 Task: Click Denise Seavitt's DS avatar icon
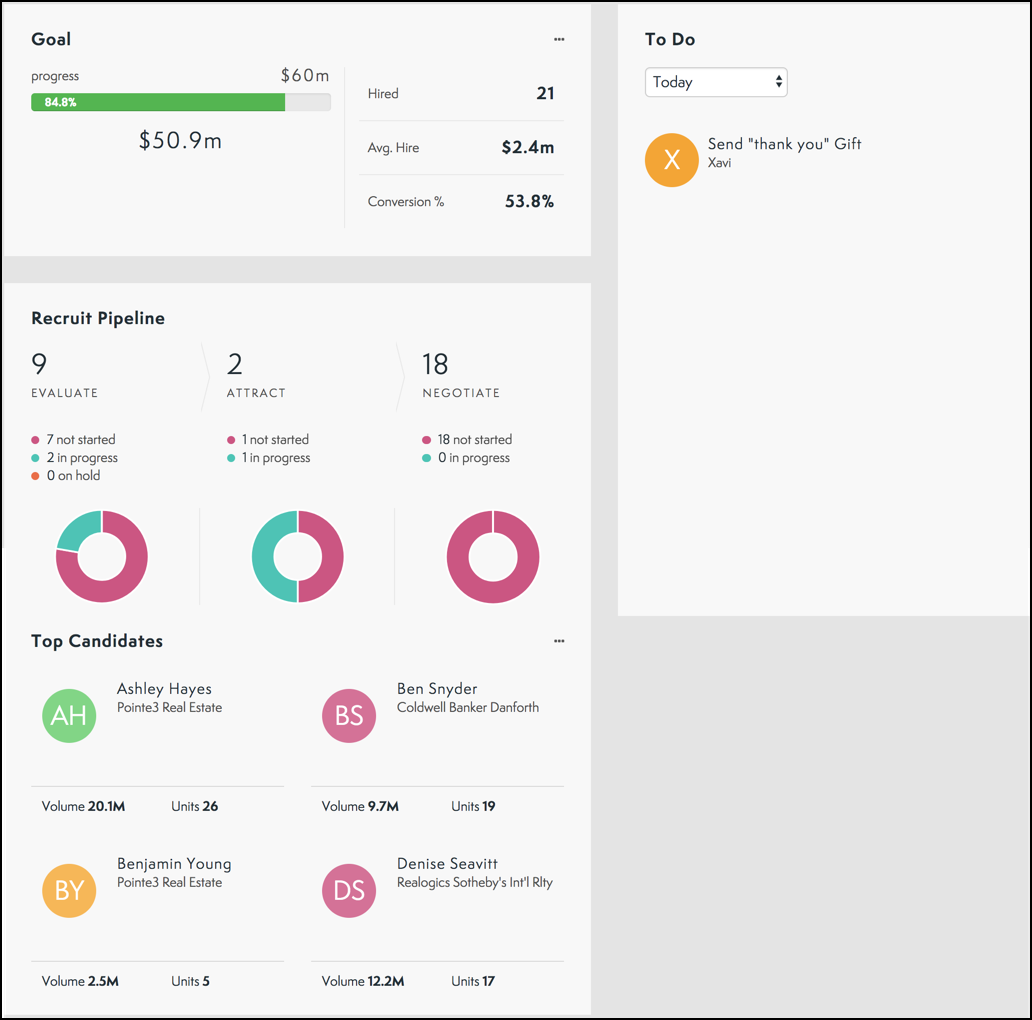(349, 890)
